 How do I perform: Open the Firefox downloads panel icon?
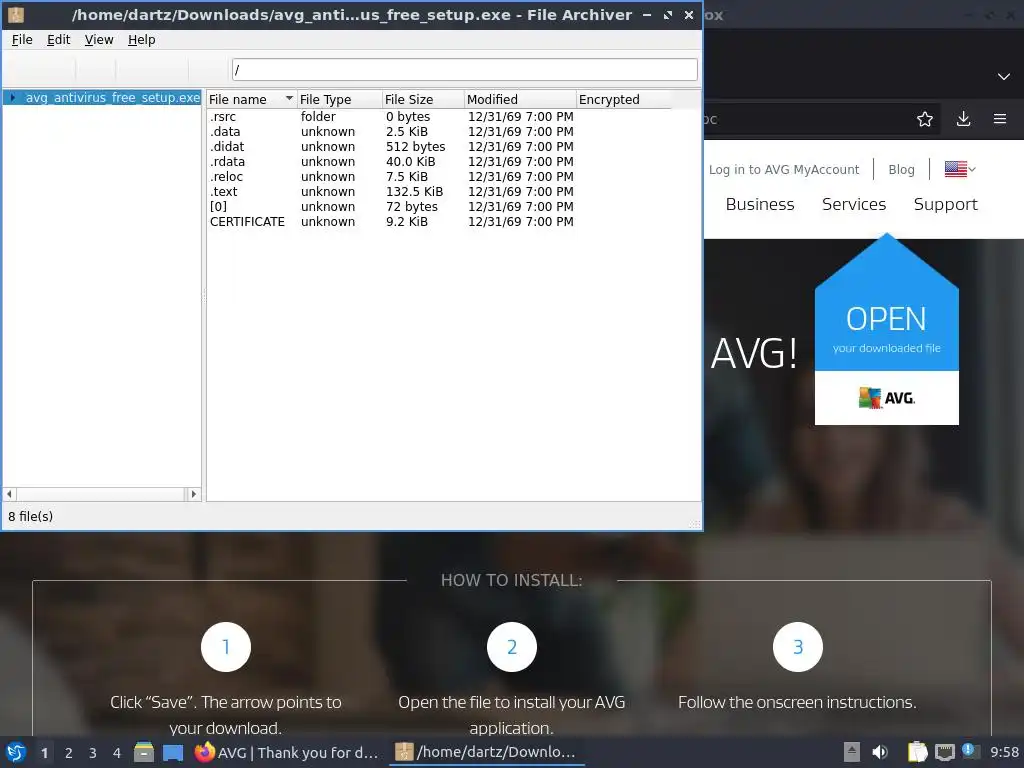(963, 119)
